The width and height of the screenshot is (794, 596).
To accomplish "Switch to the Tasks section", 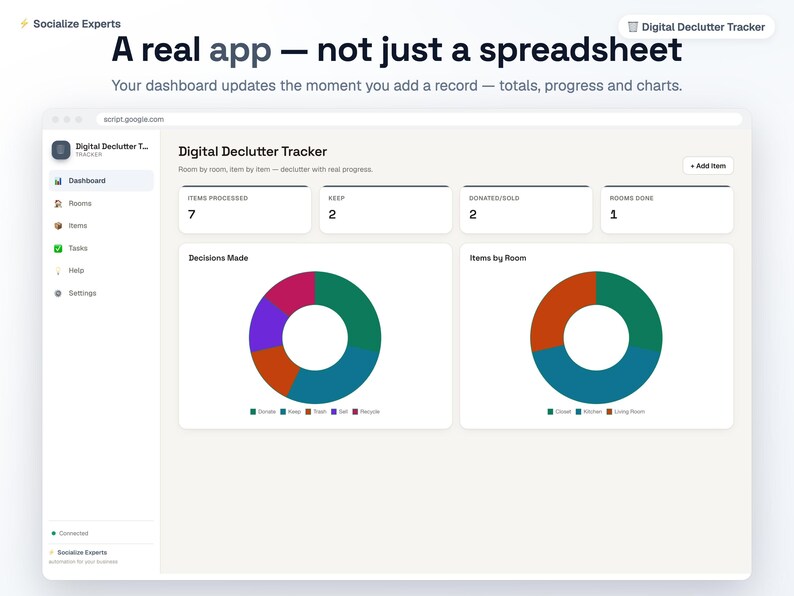I will (x=101, y=248).
